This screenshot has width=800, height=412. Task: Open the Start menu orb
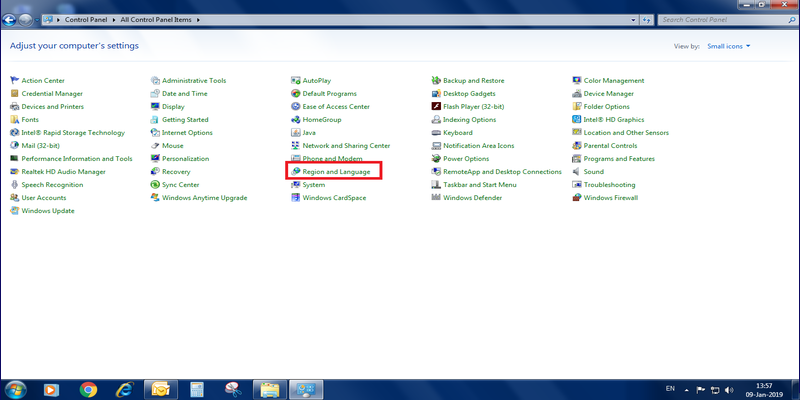click(17, 389)
